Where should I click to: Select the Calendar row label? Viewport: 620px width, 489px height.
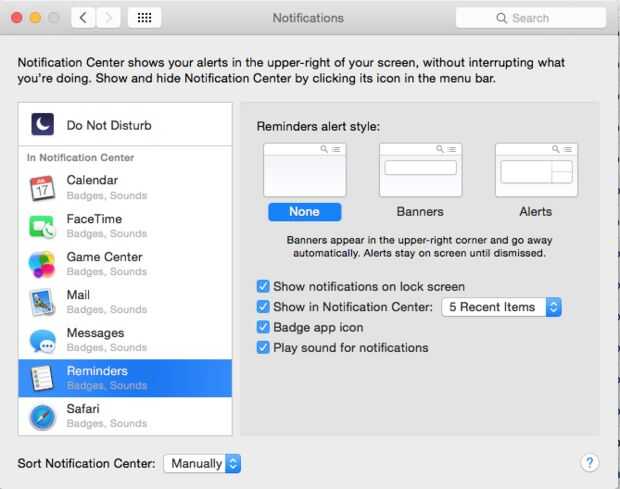tap(92, 180)
